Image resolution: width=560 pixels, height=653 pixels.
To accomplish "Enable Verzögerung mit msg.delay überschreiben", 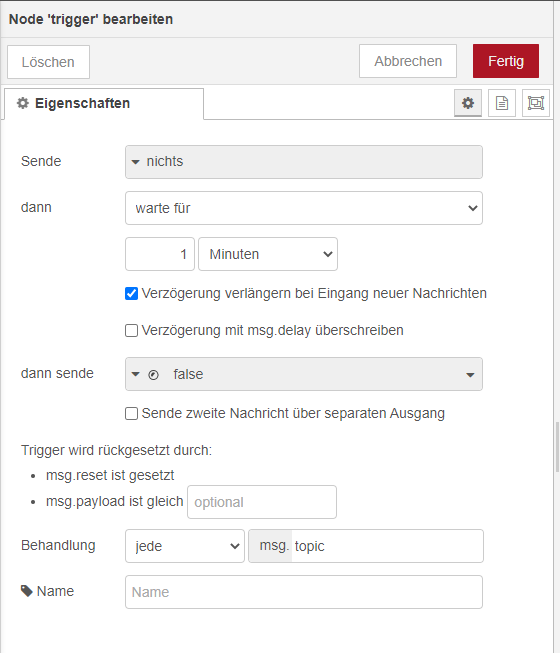I will tap(132, 331).
